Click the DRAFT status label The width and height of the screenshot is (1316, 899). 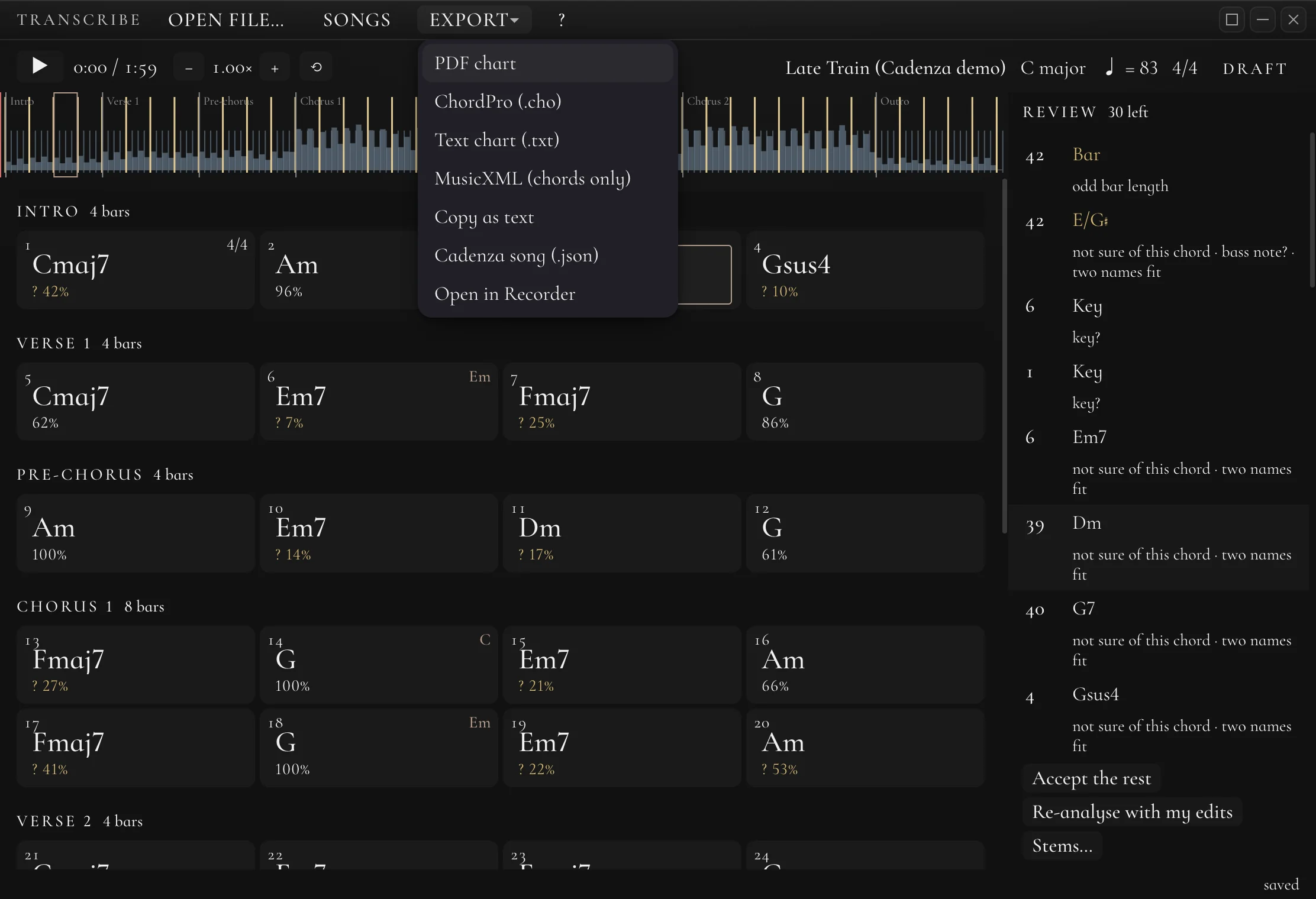tap(1254, 69)
